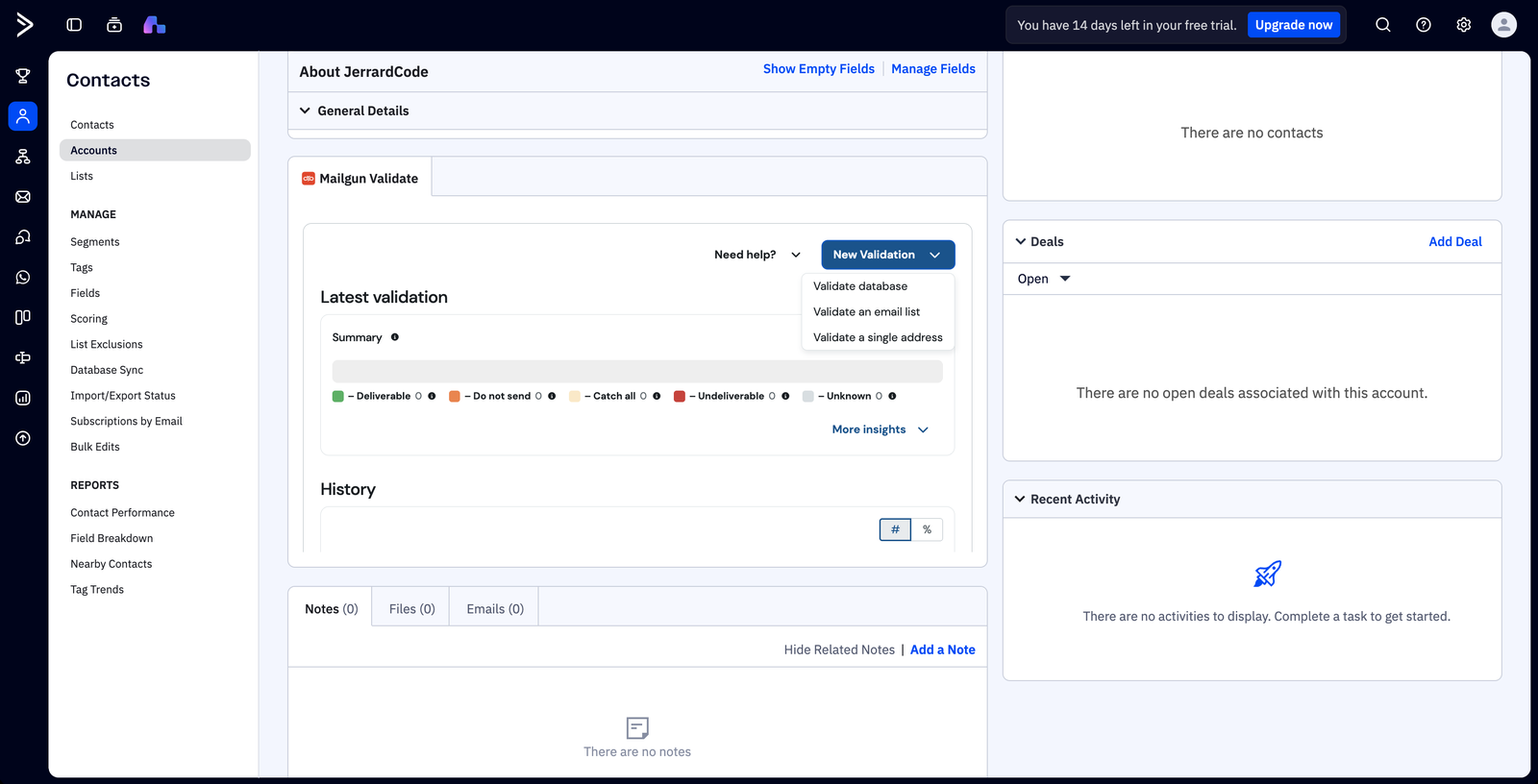Viewport: 1538px width, 784px height.
Task: Click the info icon next to Undeliverable
Action: coord(785,396)
